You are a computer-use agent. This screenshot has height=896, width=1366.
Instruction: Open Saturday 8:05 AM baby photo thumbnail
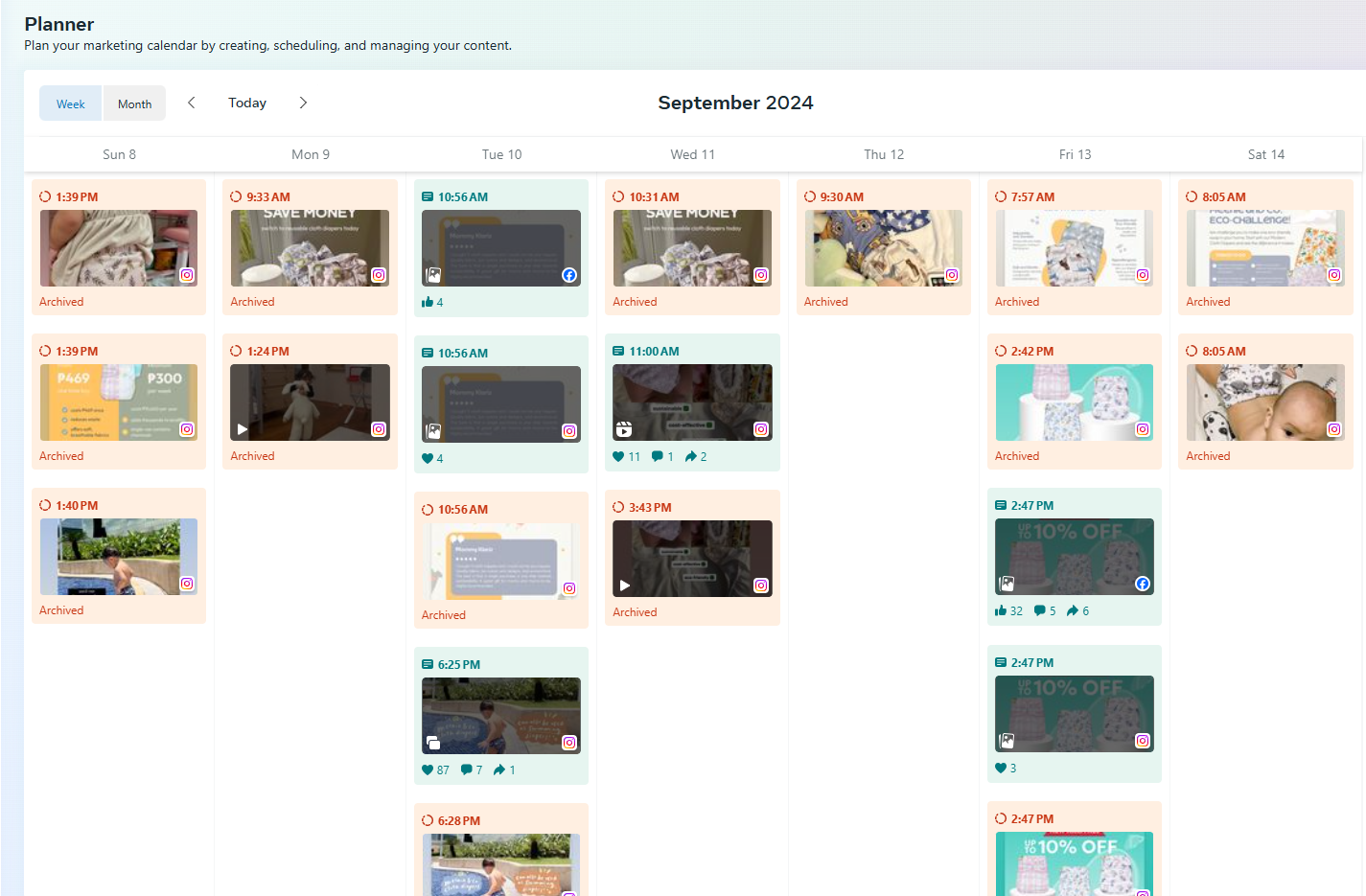(x=1265, y=402)
